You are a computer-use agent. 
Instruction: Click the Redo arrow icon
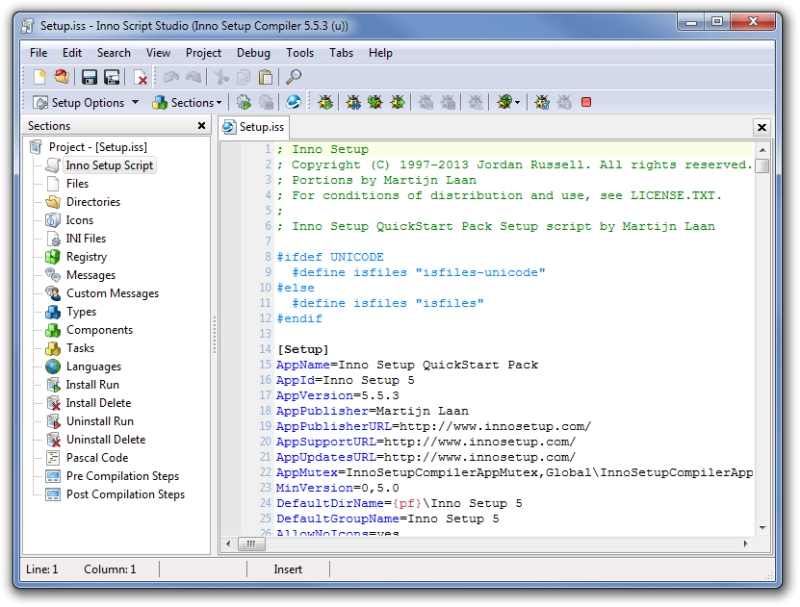193,77
